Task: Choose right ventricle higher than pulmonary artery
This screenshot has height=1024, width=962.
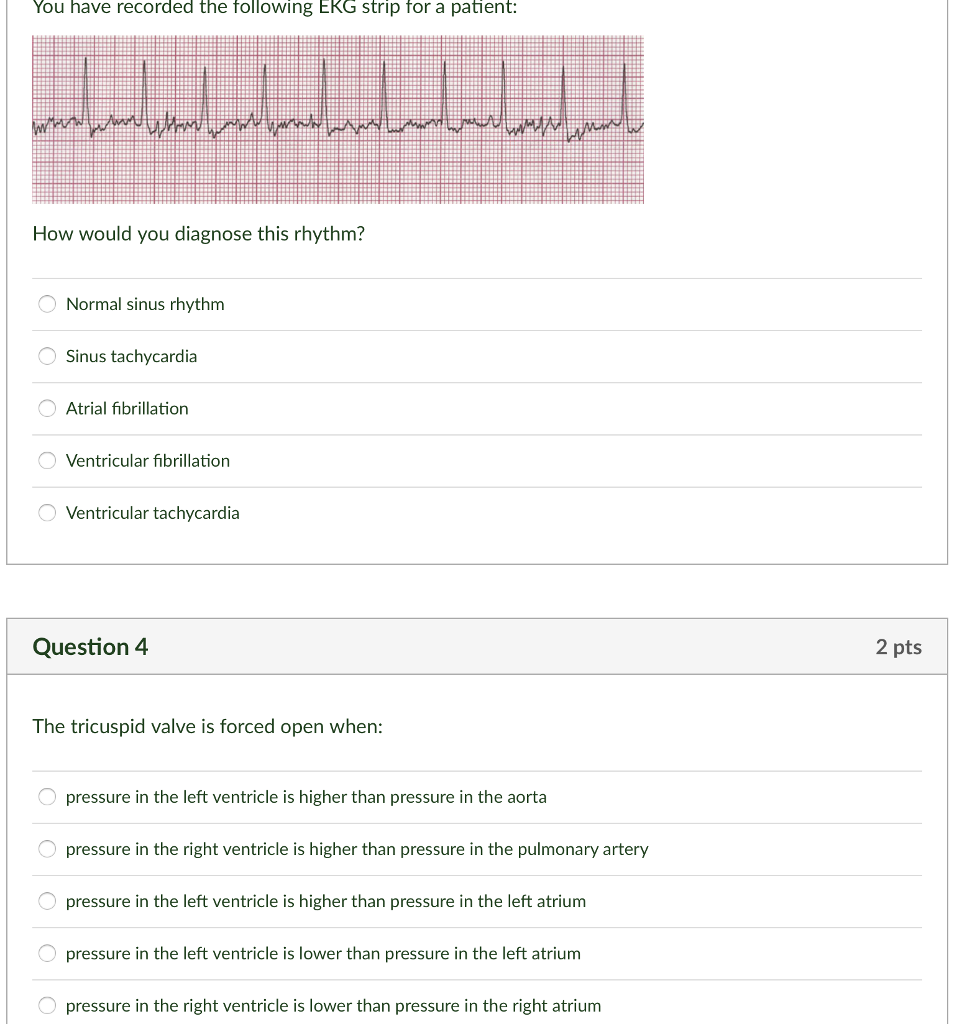Action: pyautogui.click(x=47, y=849)
